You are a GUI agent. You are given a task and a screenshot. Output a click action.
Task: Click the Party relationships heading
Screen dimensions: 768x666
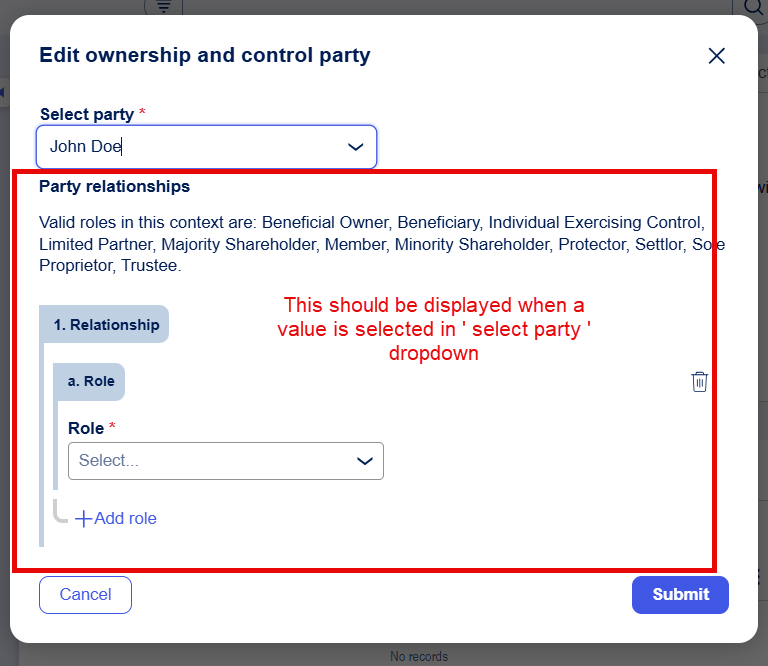click(x=114, y=186)
